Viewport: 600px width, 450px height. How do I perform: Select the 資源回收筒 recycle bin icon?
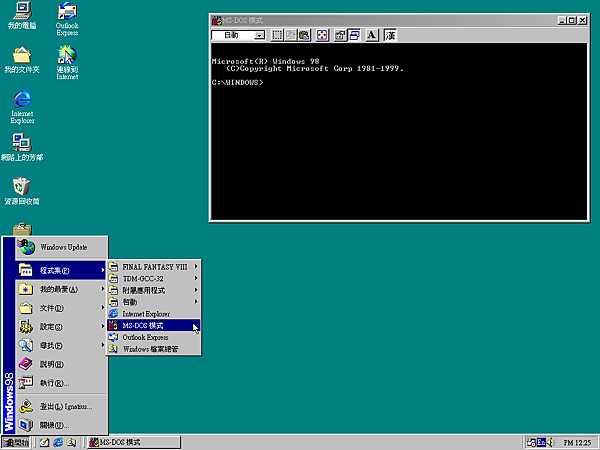(x=22, y=191)
